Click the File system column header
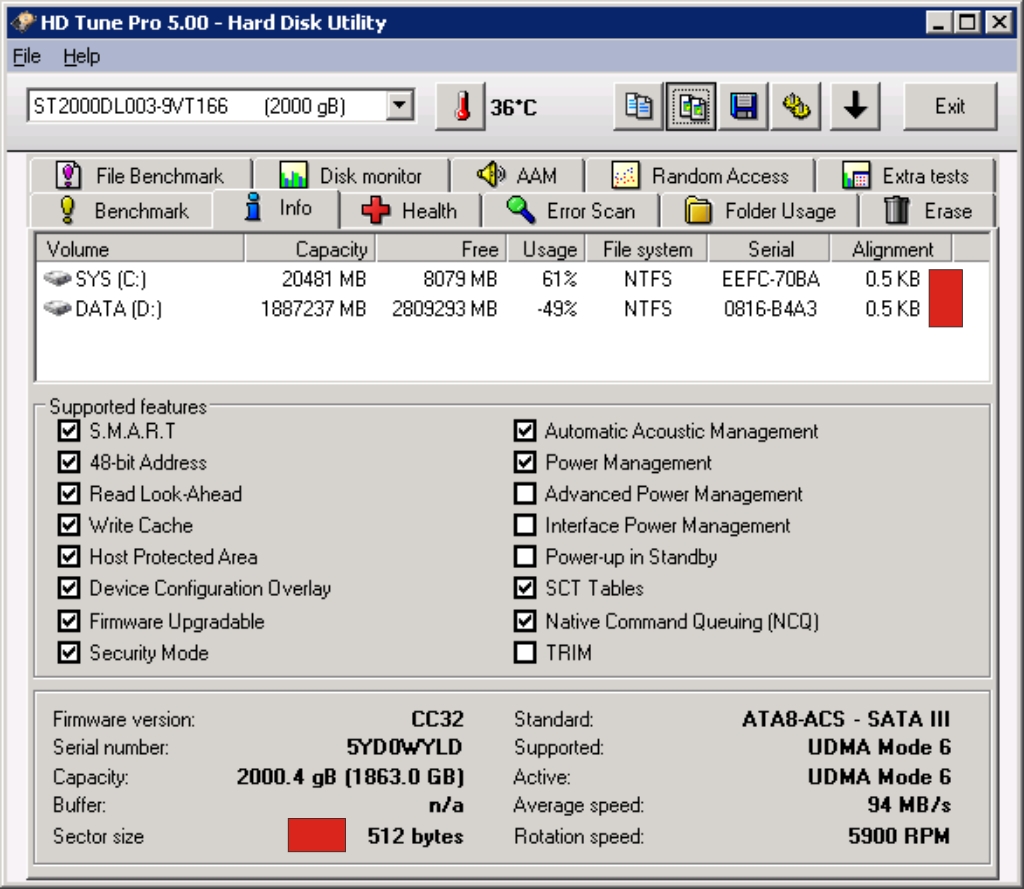 point(647,249)
